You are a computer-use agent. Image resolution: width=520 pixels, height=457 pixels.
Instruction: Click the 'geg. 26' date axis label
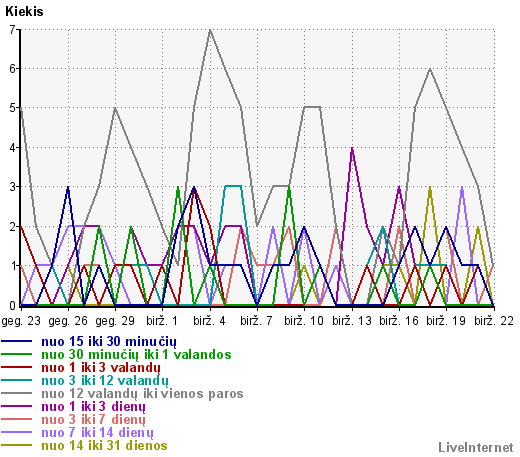tap(68, 321)
